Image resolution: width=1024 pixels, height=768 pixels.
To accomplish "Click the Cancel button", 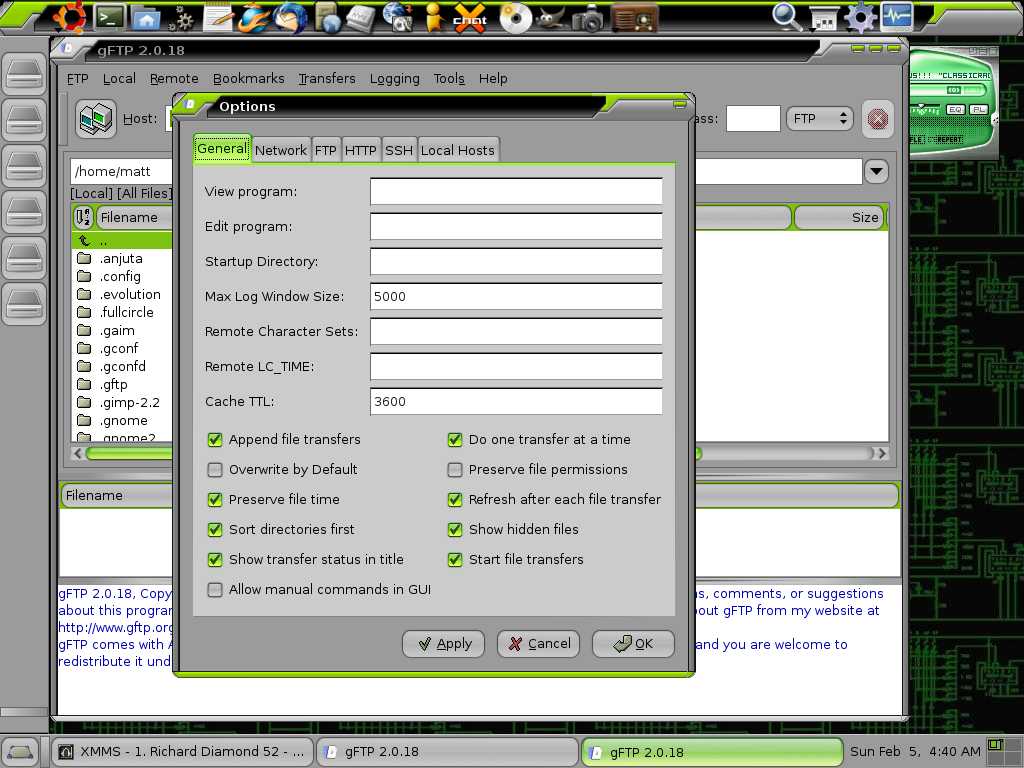I will (538, 644).
